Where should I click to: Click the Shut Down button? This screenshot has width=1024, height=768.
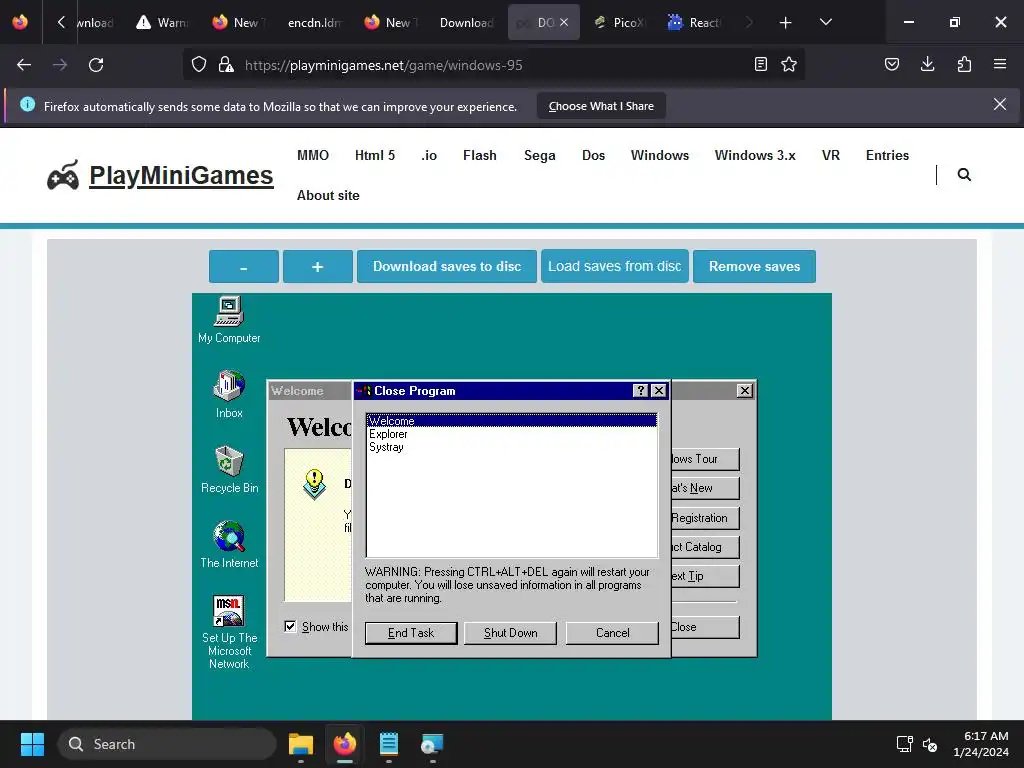click(x=510, y=633)
